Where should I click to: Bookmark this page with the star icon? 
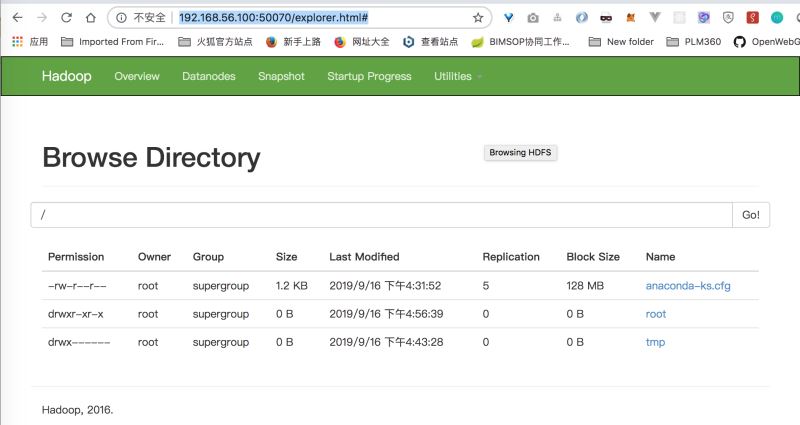pos(478,17)
